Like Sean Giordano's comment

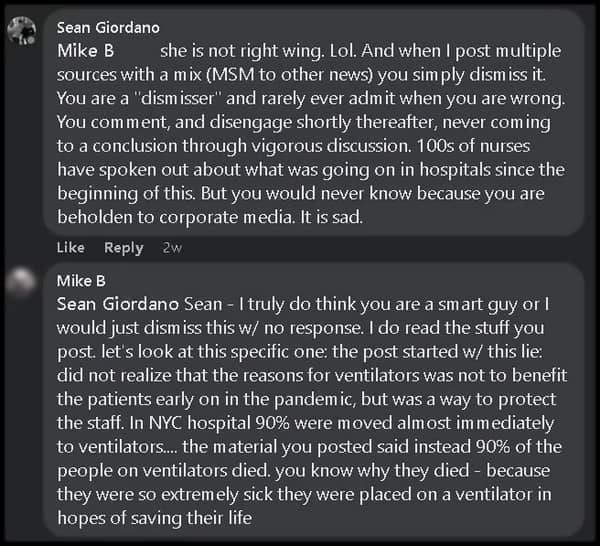tap(71, 248)
